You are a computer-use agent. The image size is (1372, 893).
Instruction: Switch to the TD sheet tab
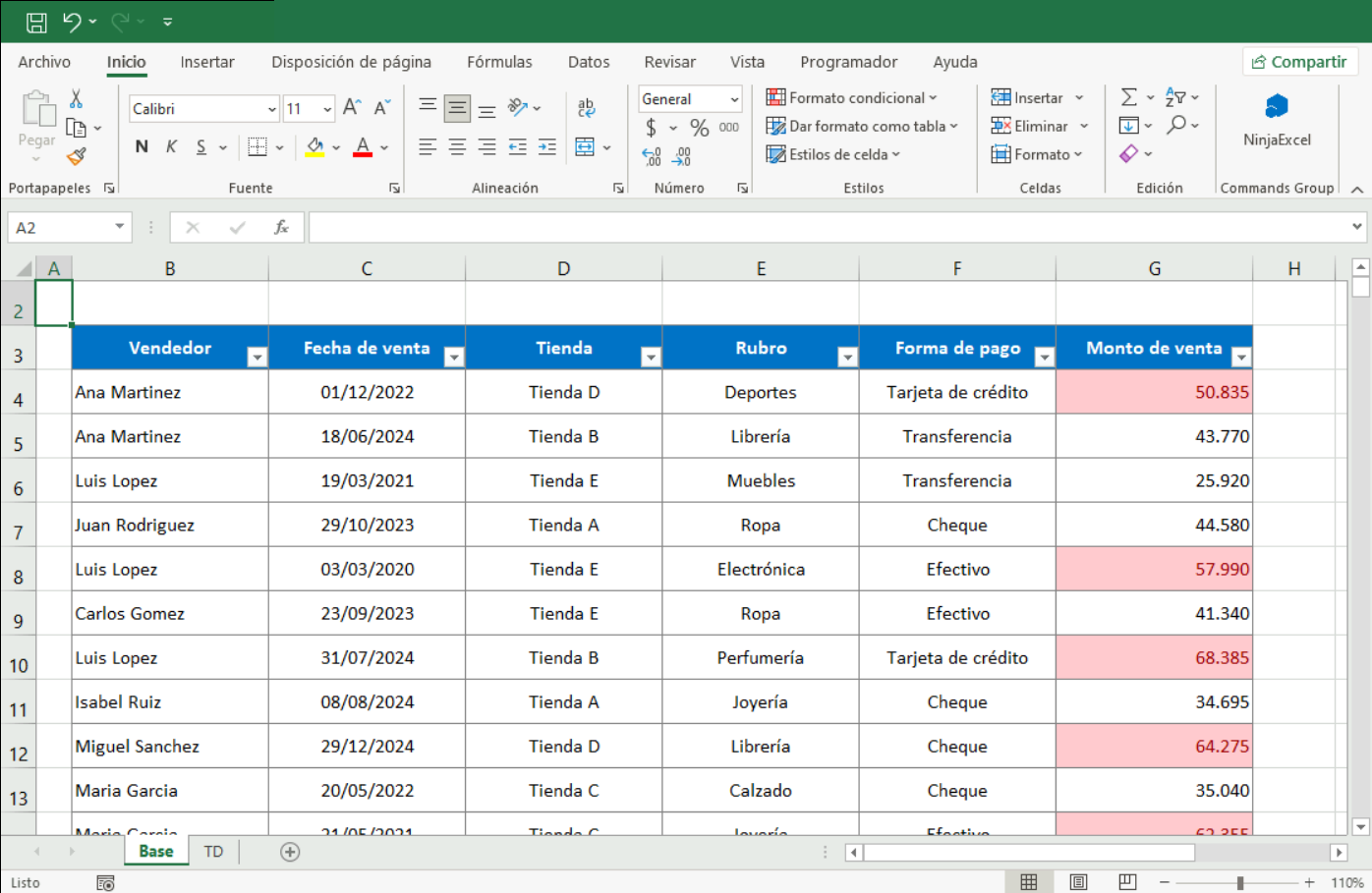point(213,852)
